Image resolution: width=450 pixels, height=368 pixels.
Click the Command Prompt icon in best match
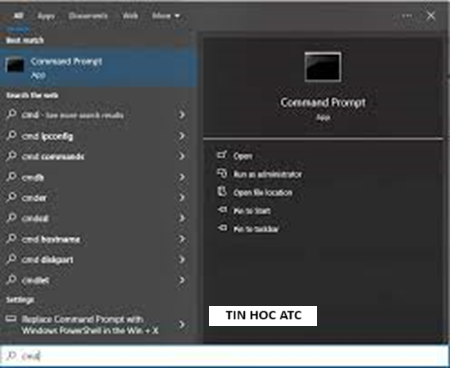tap(15, 65)
